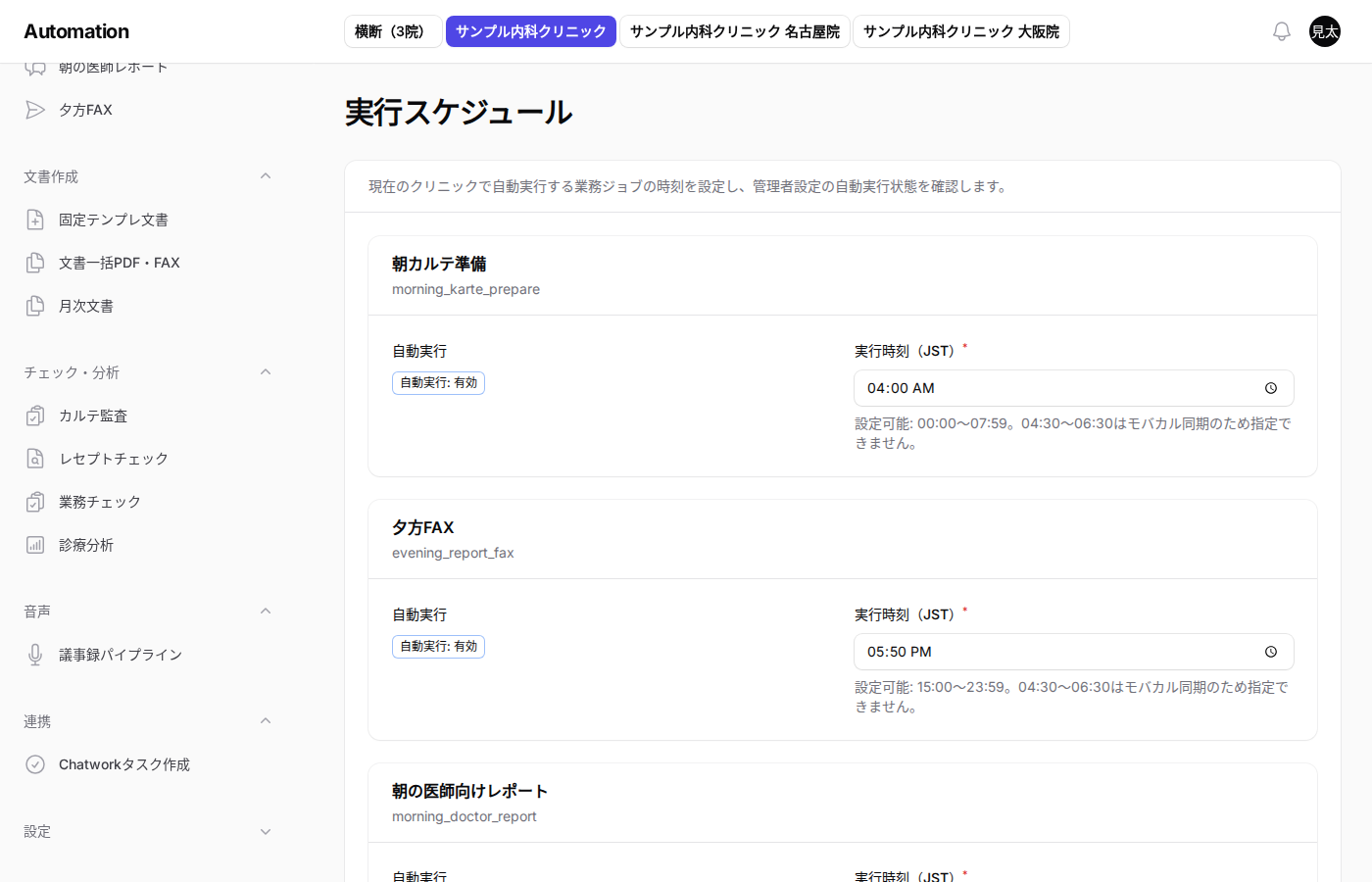Click 朝カルテ準備 card heading

click(439, 264)
